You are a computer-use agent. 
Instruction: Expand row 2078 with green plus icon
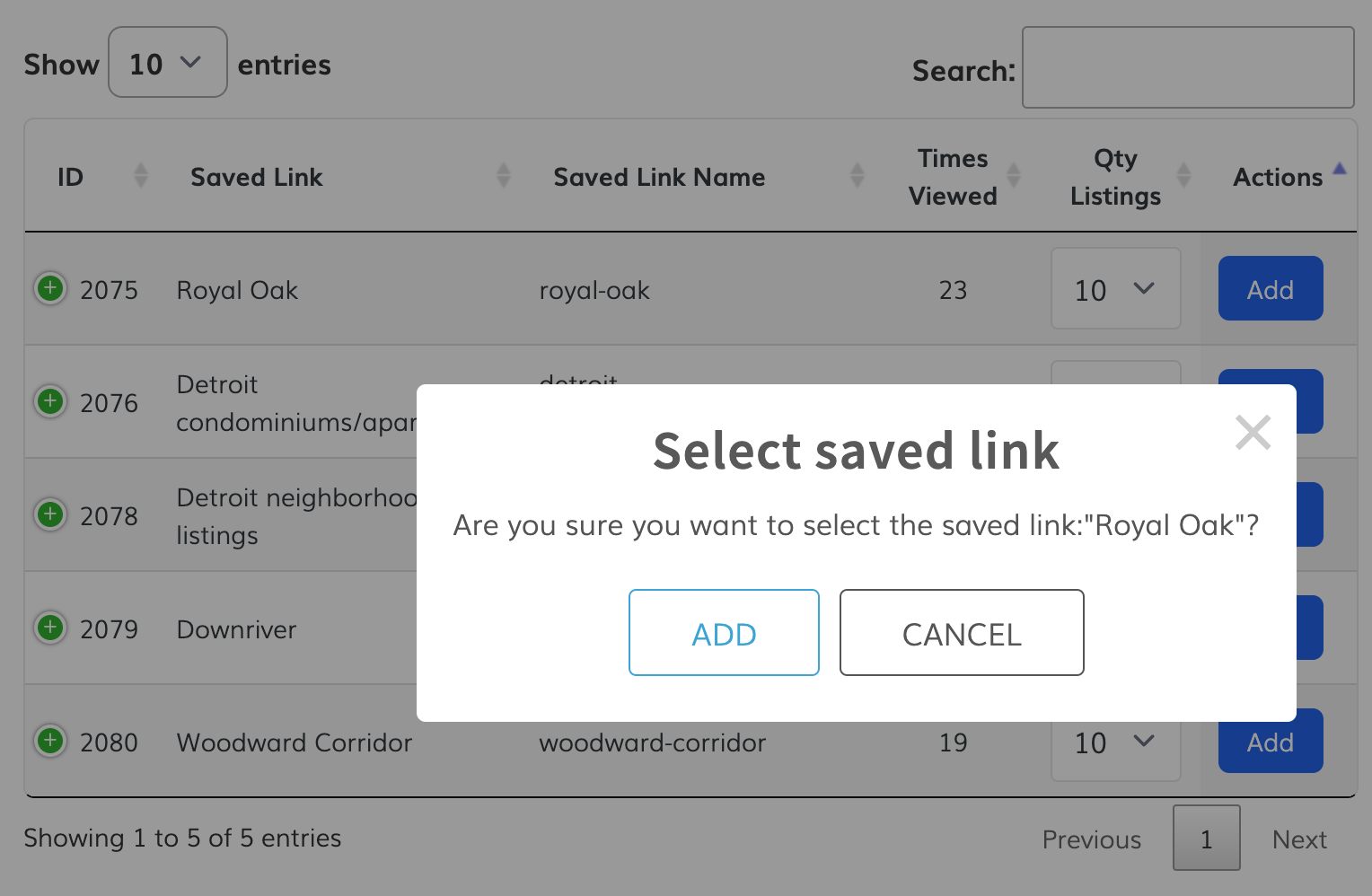pos(50,514)
